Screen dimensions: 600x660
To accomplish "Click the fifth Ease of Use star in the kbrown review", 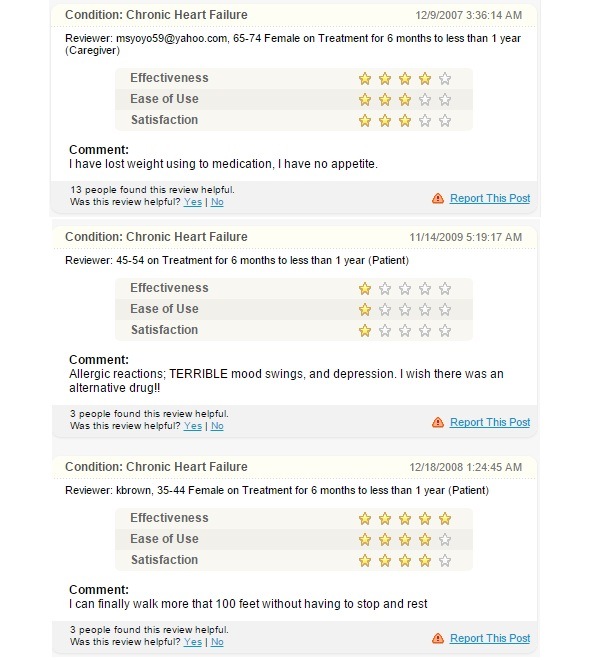I will (445, 540).
